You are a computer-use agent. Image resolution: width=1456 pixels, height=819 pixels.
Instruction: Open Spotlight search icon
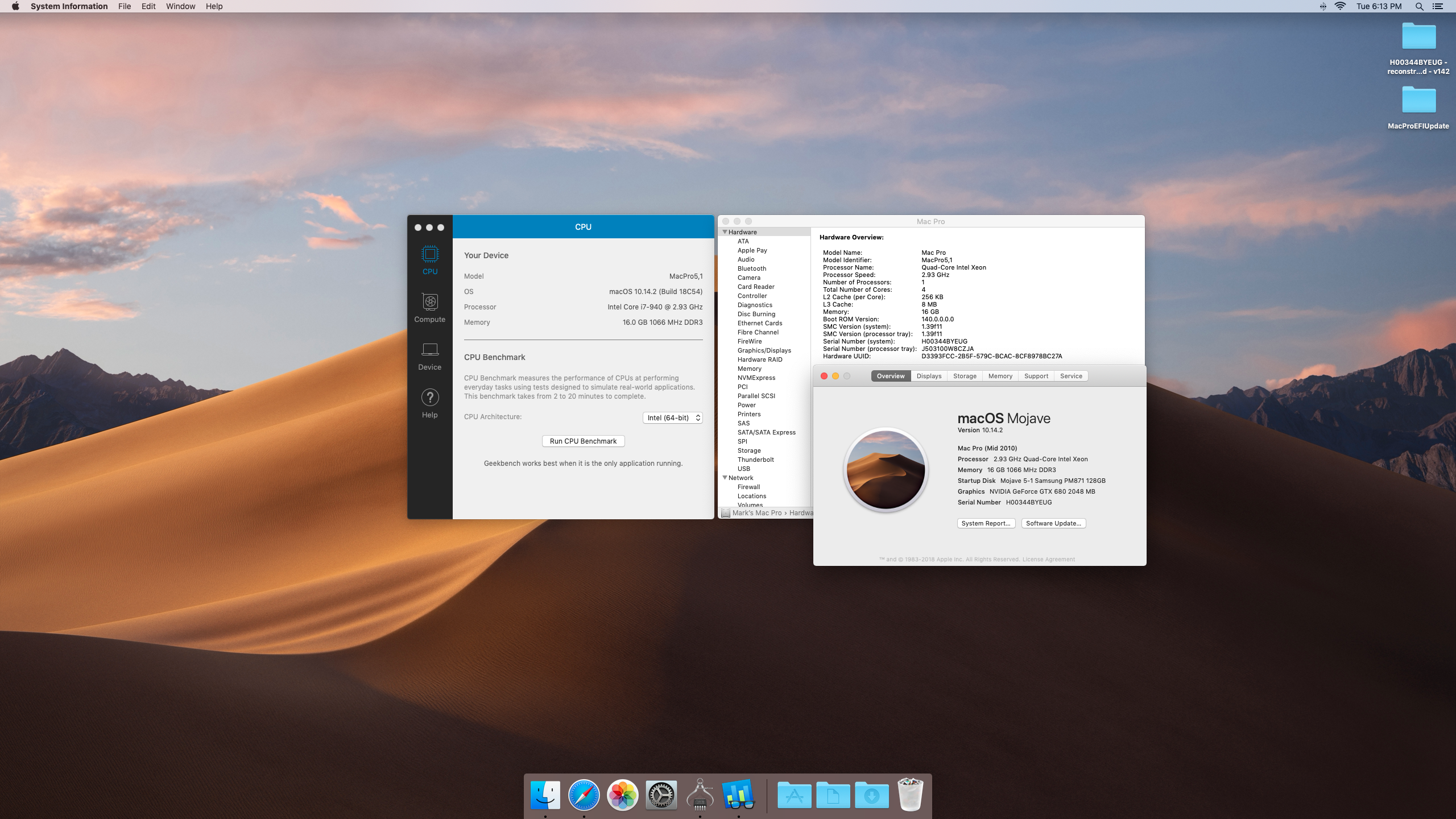point(1420,6)
